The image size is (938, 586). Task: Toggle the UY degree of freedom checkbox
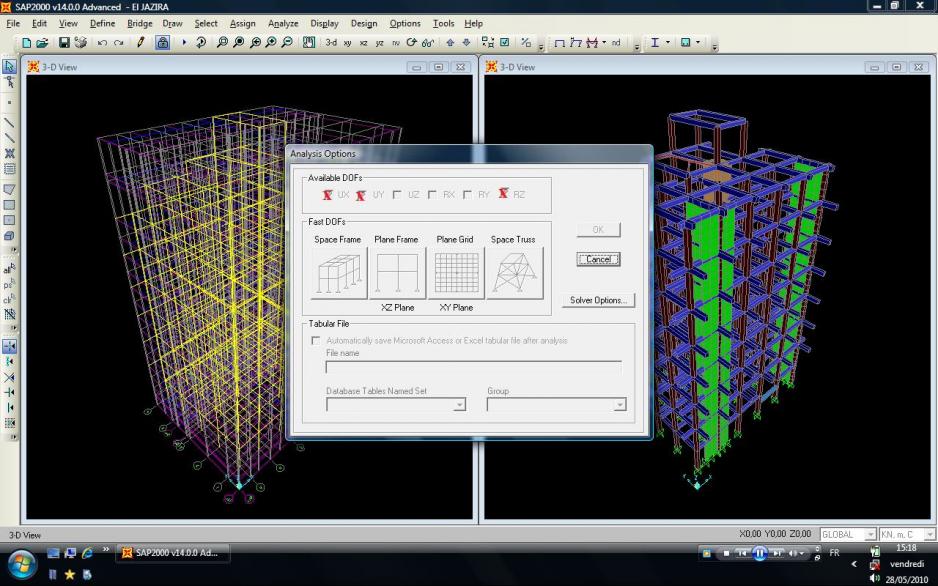361,195
